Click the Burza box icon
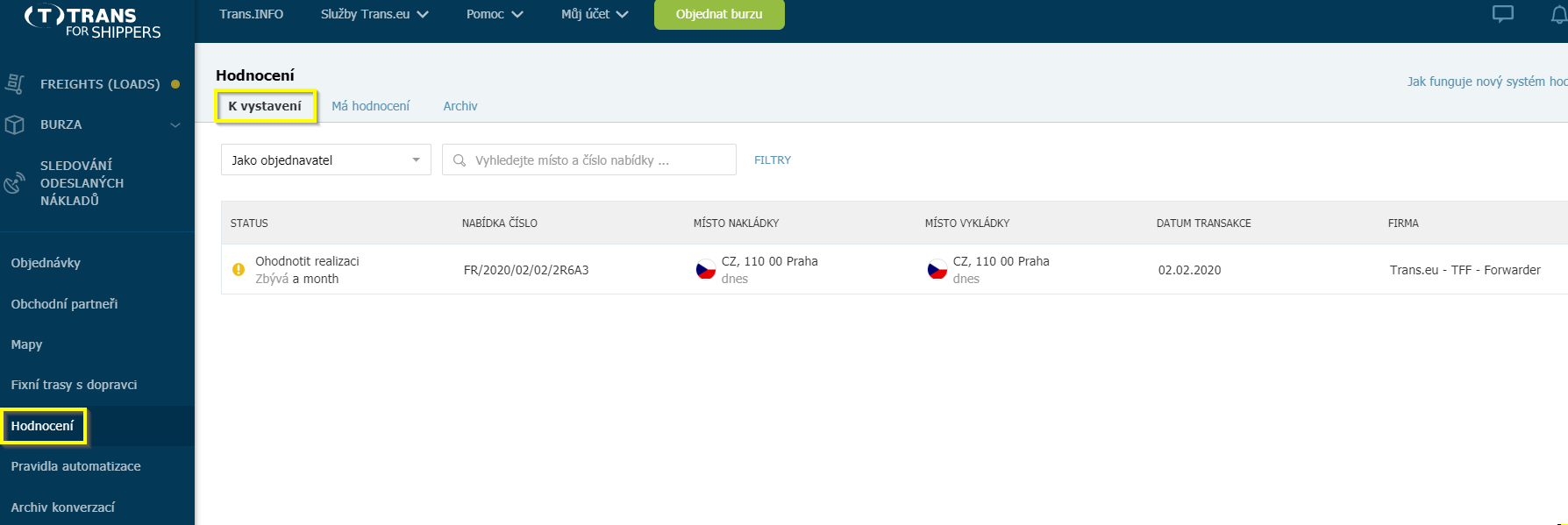Viewport: 1568px width, 525px height. [15, 124]
